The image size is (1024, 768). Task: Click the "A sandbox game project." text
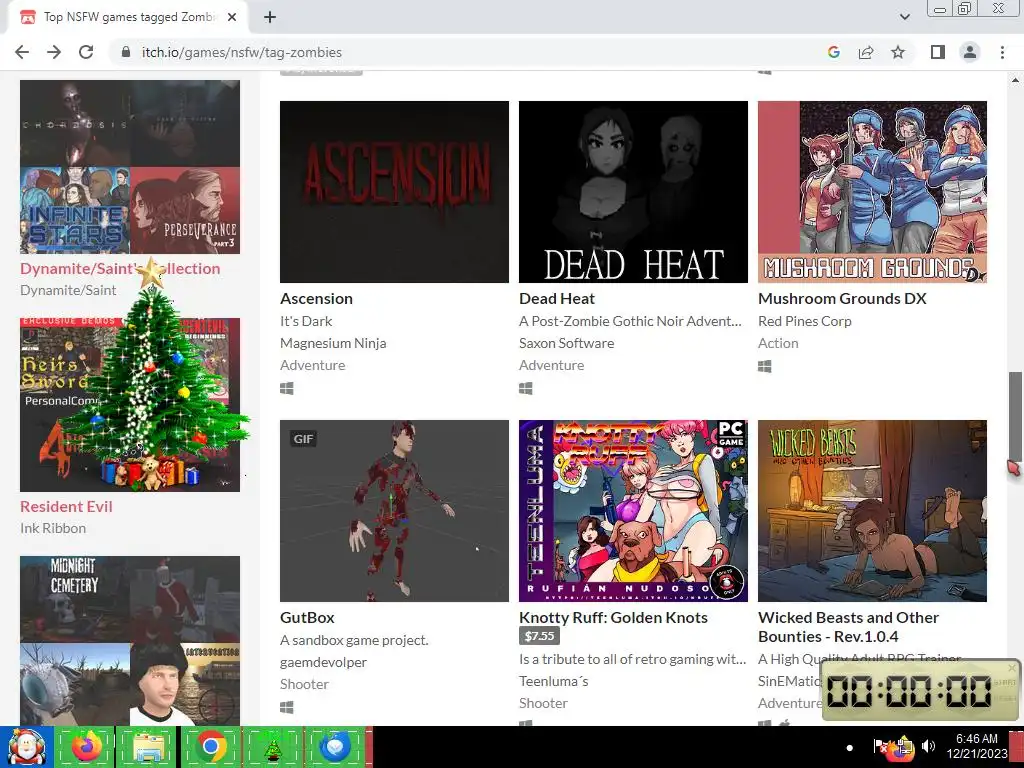tap(354, 640)
